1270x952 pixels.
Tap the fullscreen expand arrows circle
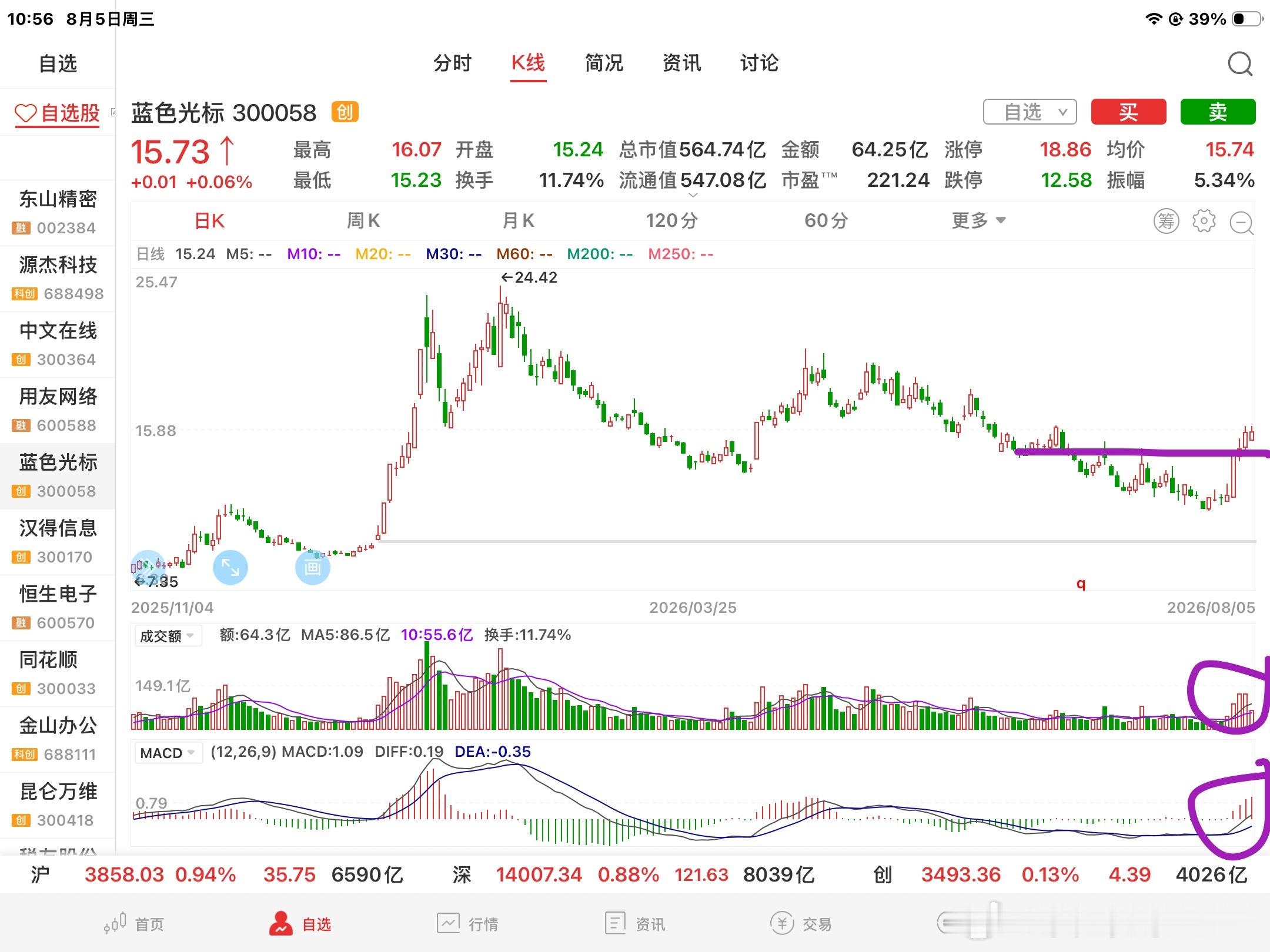(x=230, y=568)
